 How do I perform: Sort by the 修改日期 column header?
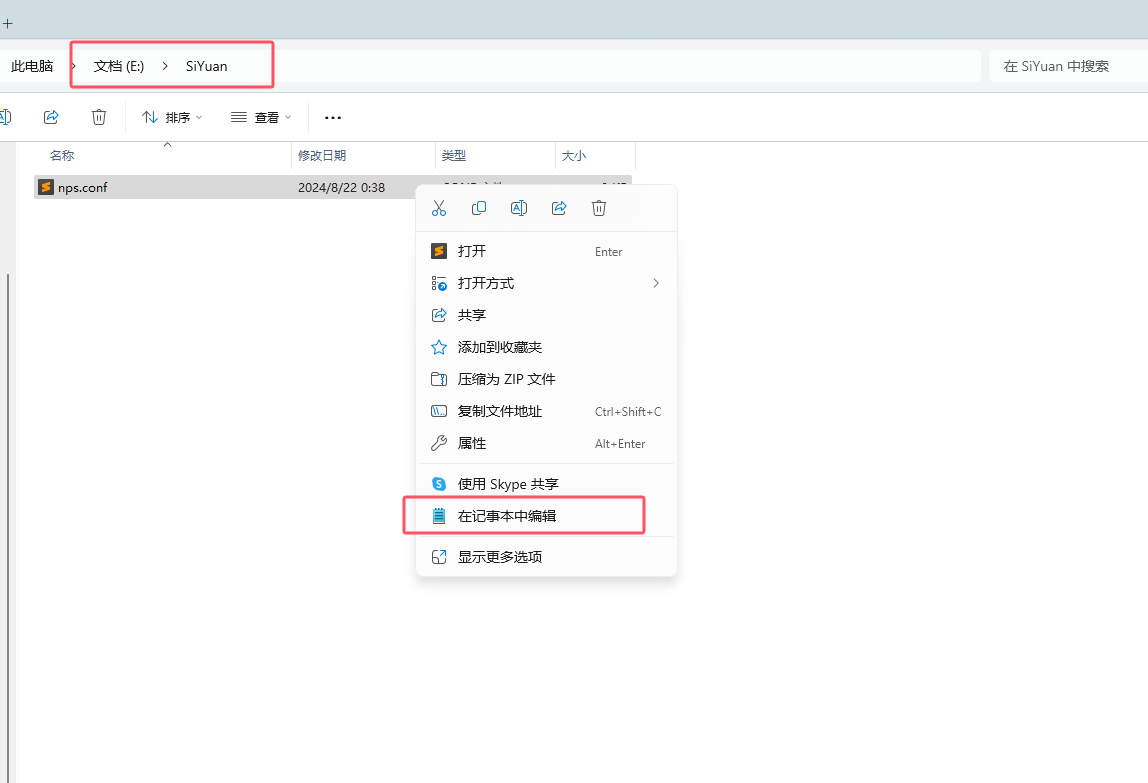[x=322, y=156]
